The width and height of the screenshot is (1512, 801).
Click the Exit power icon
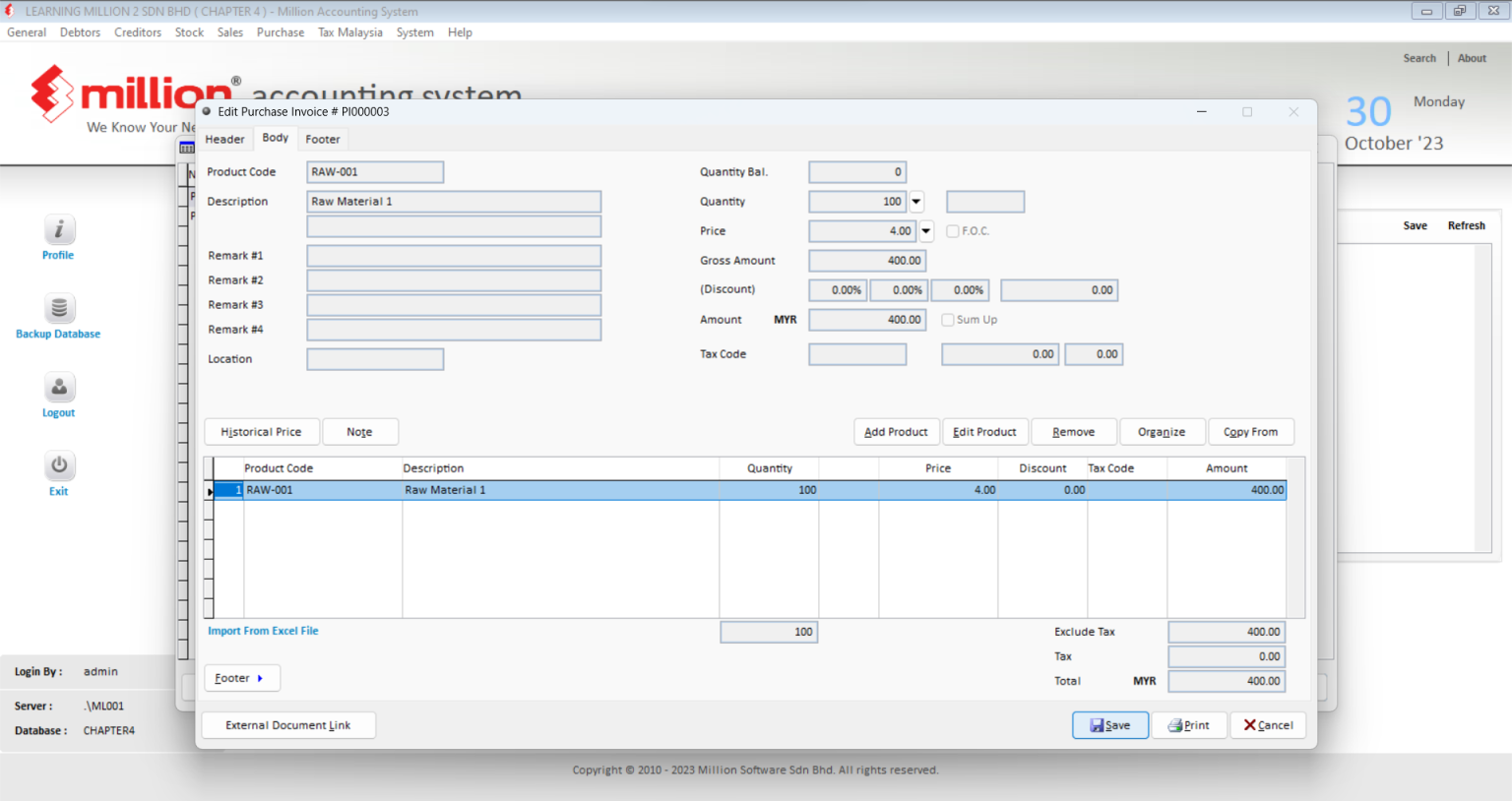[58, 464]
